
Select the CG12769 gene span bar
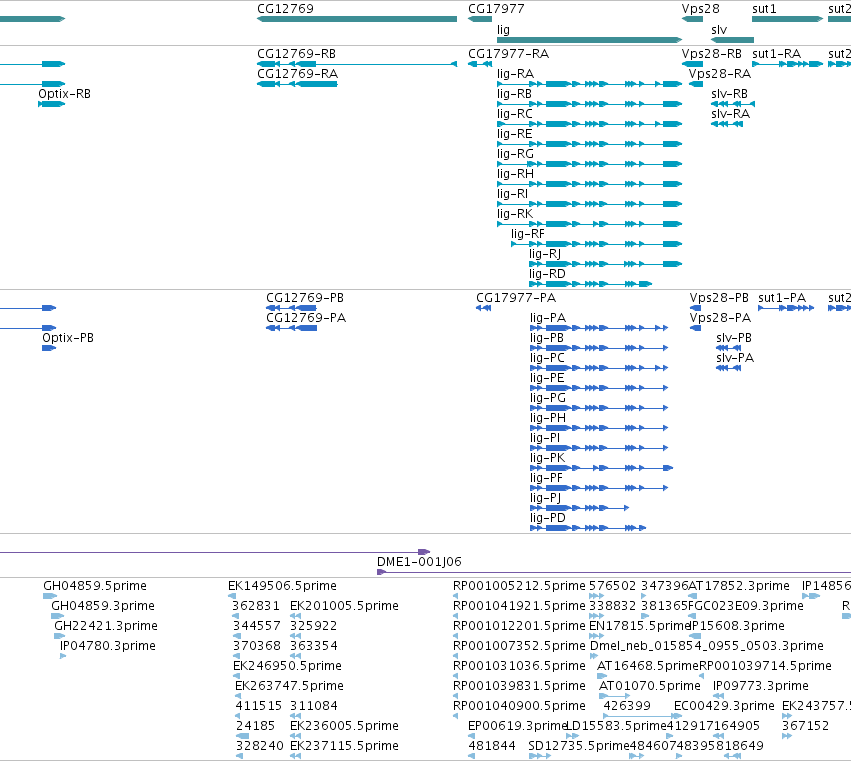tap(357, 19)
